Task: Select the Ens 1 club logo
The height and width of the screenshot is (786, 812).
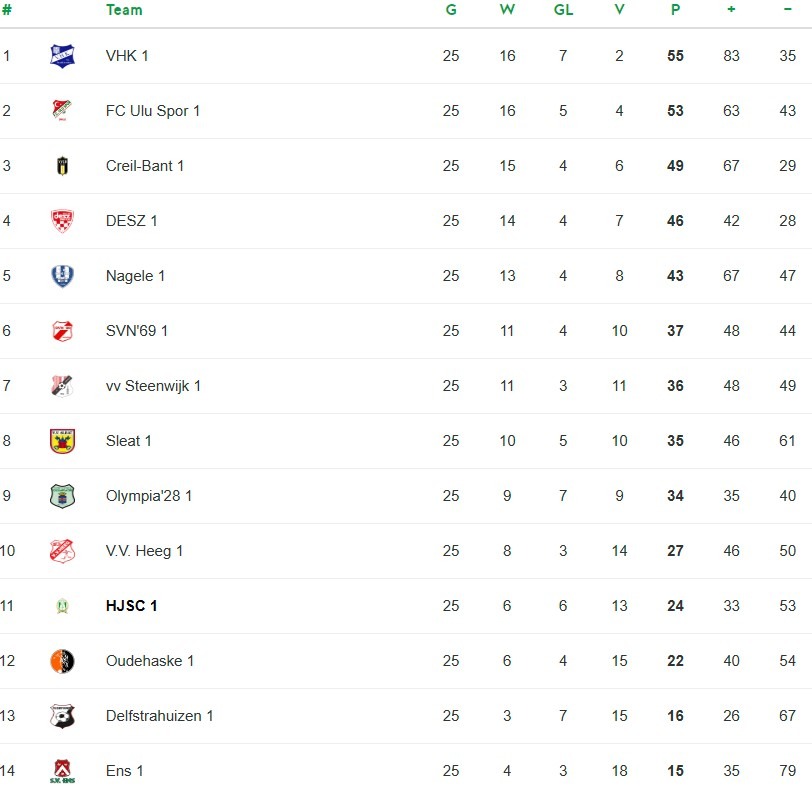Action: (x=63, y=771)
